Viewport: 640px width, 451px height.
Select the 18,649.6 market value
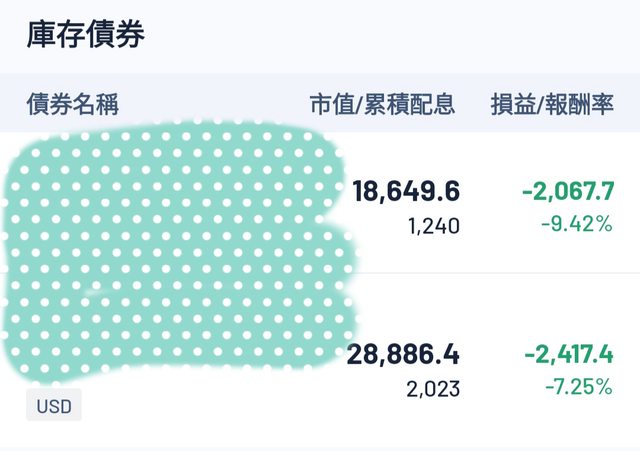click(x=406, y=191)
